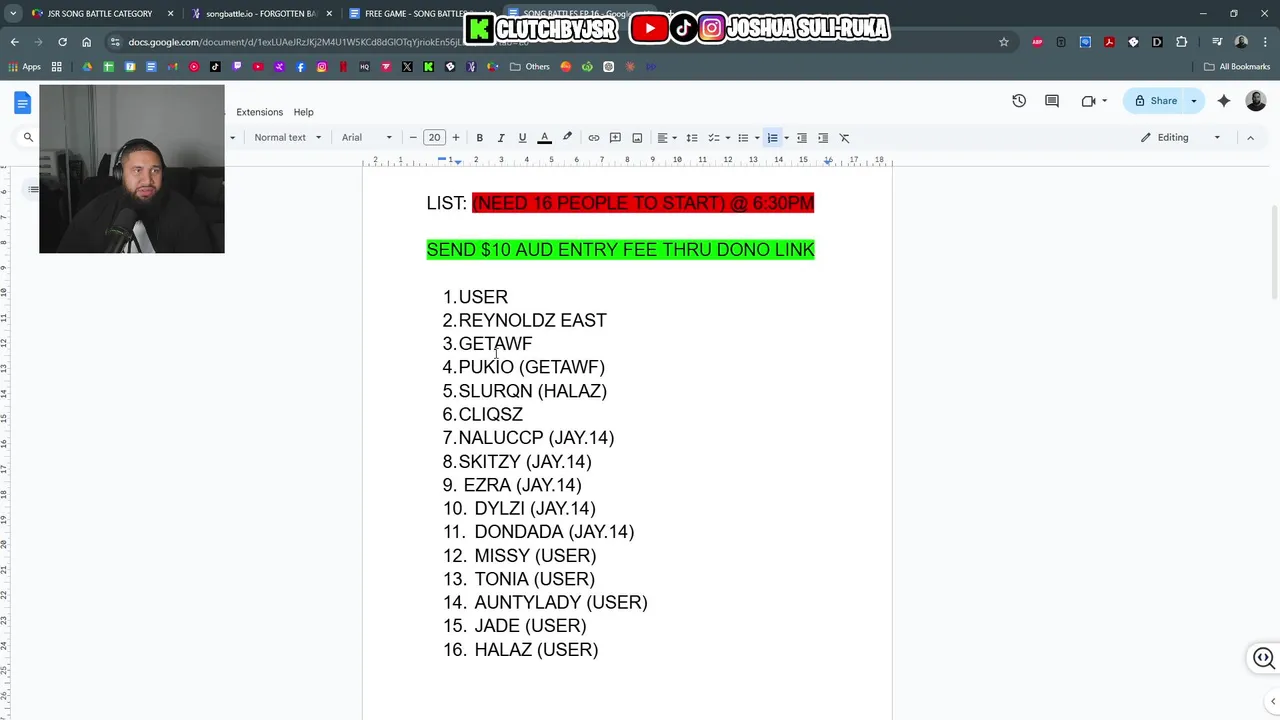Open the Arial font dropdown
This screenshot has height=720, width=1280.
(x=367, y=138)
